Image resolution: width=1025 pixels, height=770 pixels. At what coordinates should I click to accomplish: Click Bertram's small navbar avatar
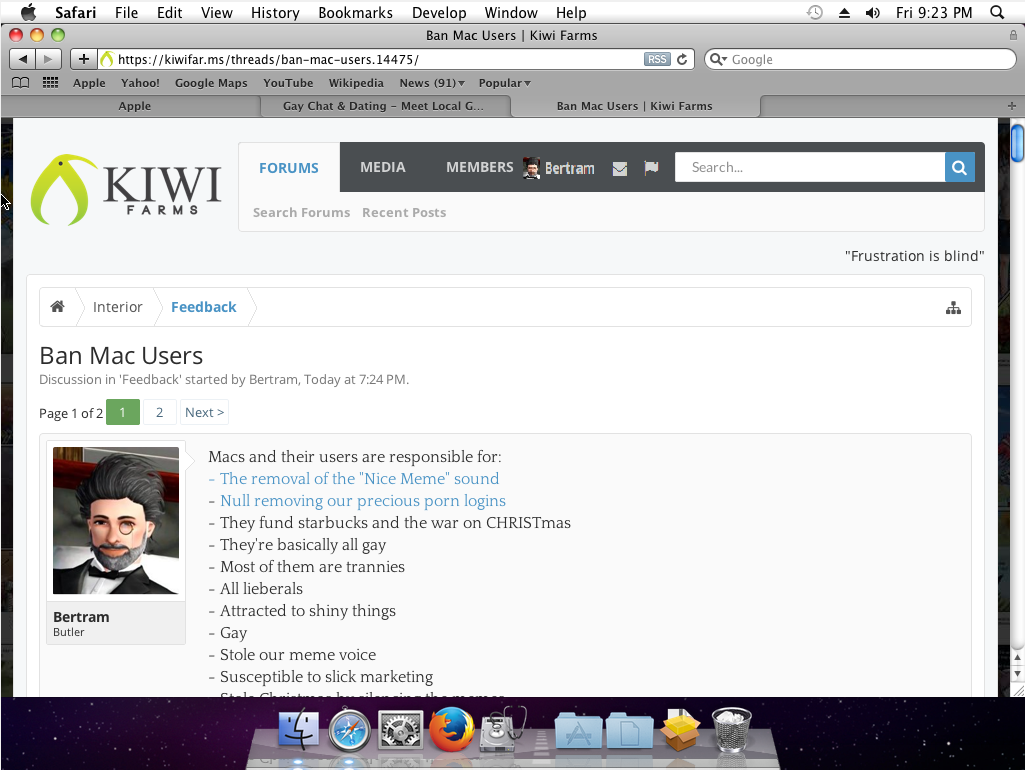(531, 168)
